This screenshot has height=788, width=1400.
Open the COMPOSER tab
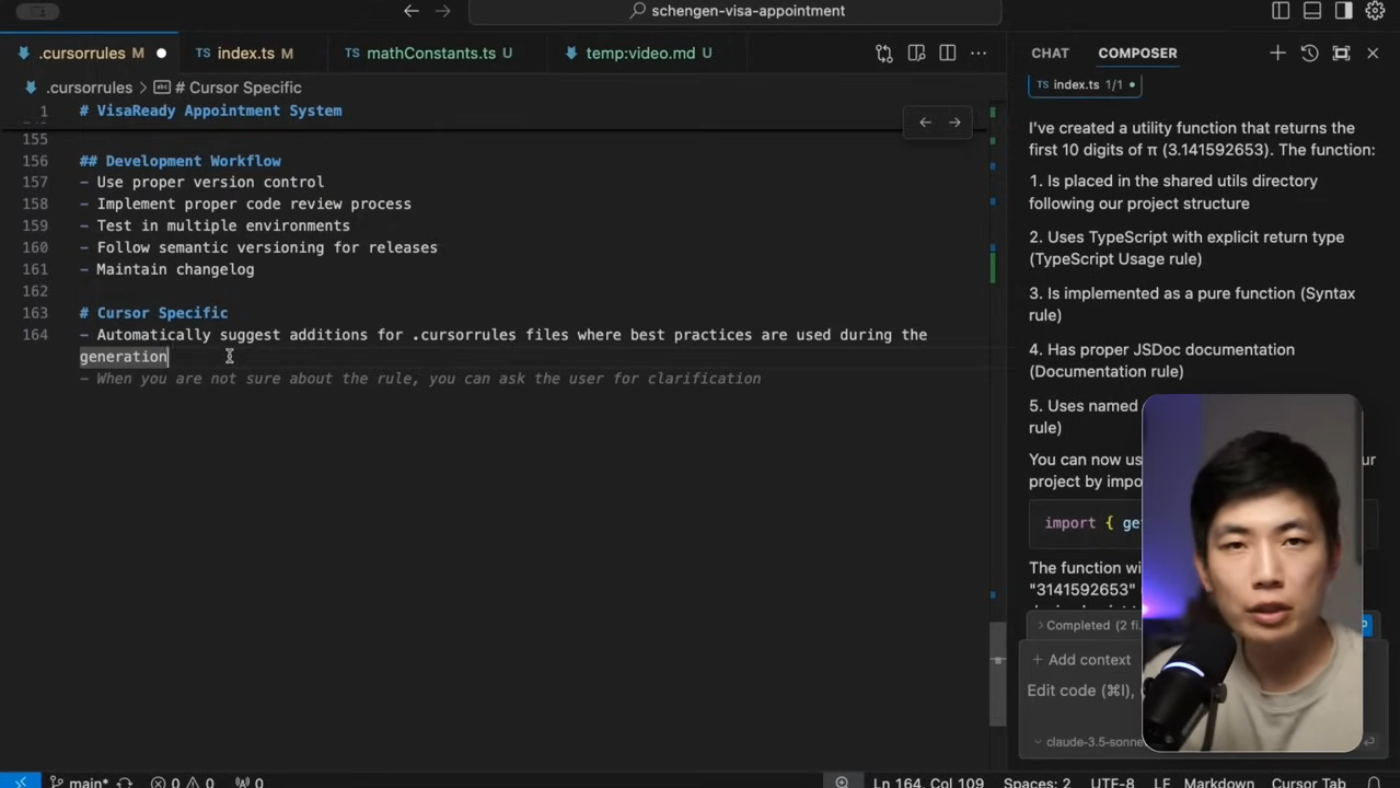pyautogui.click(x=1137, y=53)
